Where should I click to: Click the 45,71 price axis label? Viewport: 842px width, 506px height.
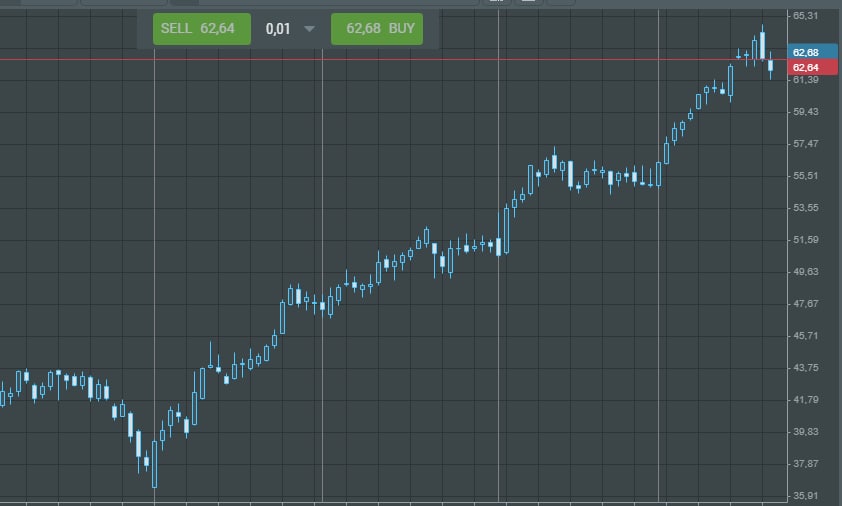[x=805, y=336]
